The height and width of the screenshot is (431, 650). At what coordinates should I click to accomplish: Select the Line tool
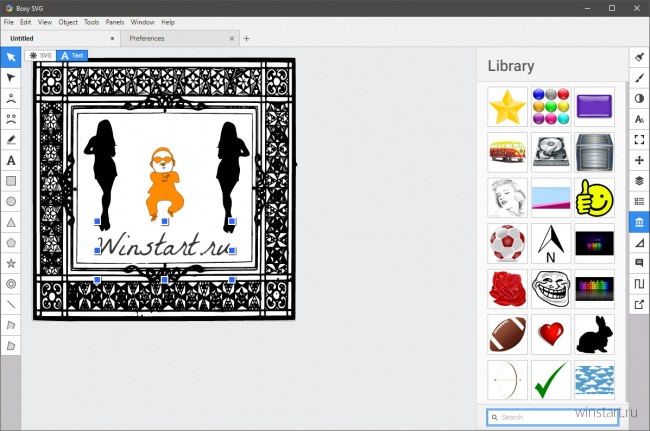pyautogui.click(x=11, y=305)
